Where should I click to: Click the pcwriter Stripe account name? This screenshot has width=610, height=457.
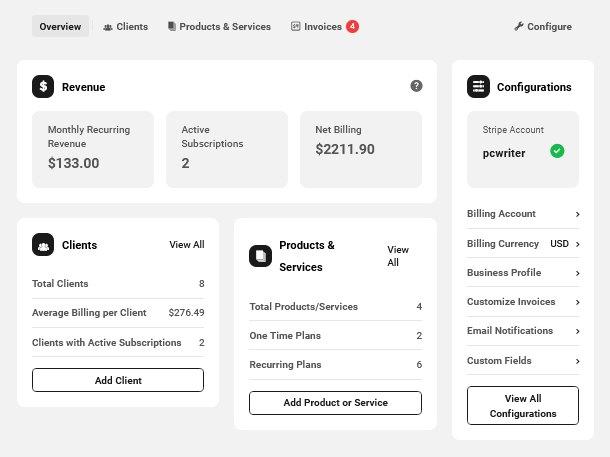(504, 153)
